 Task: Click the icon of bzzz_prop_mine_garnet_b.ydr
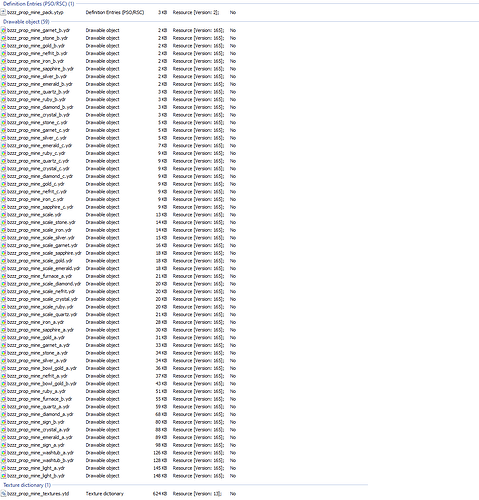pos(3,30)
